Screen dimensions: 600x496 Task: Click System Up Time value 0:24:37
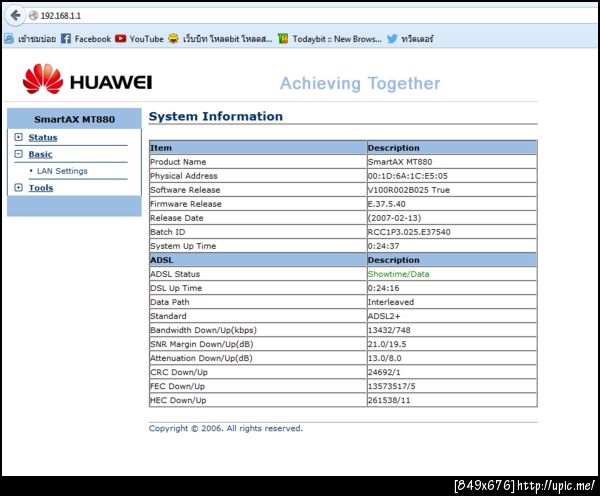coord(383,246)
